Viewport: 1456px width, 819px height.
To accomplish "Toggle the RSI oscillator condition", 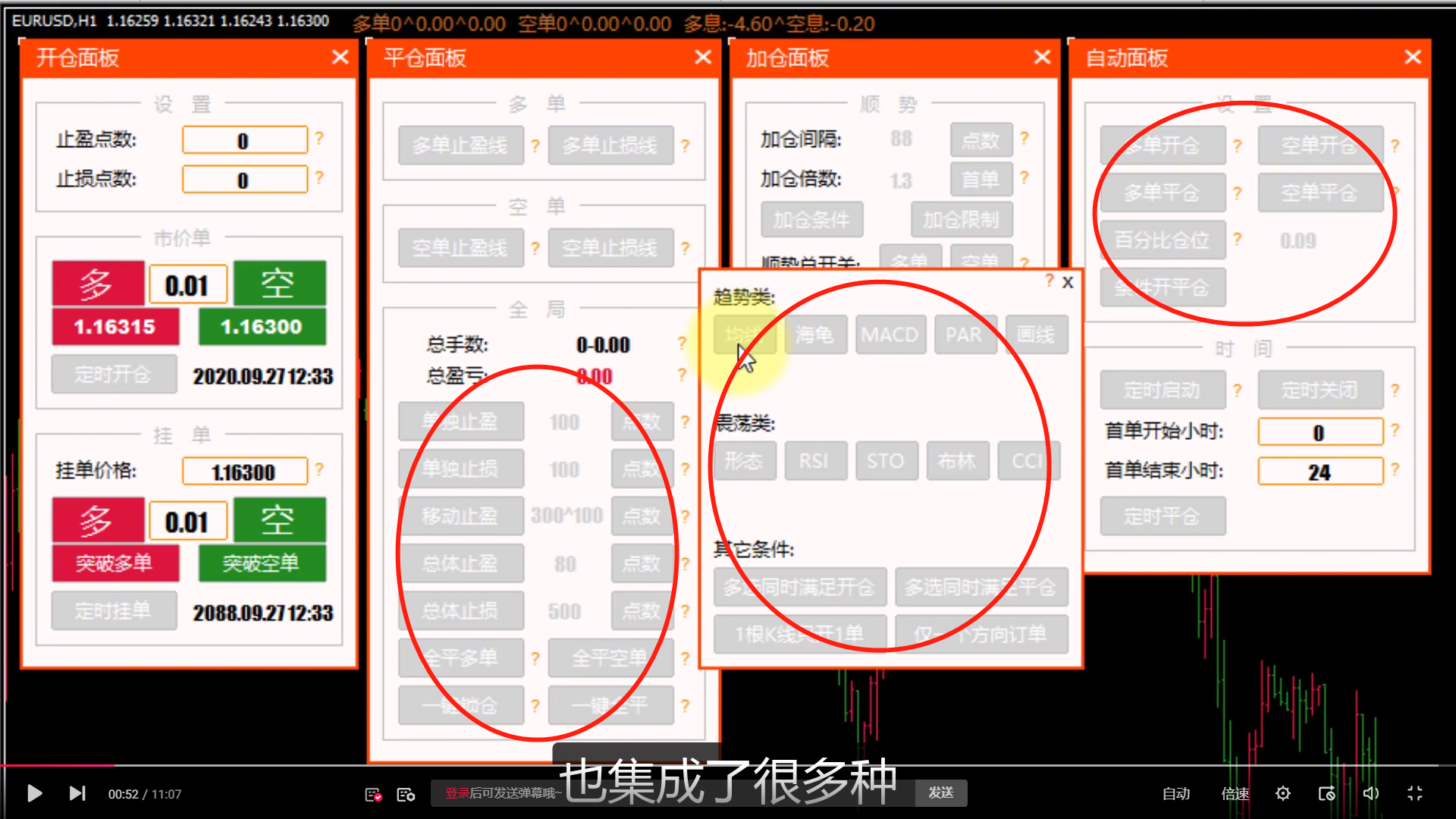I will (814, 461).
